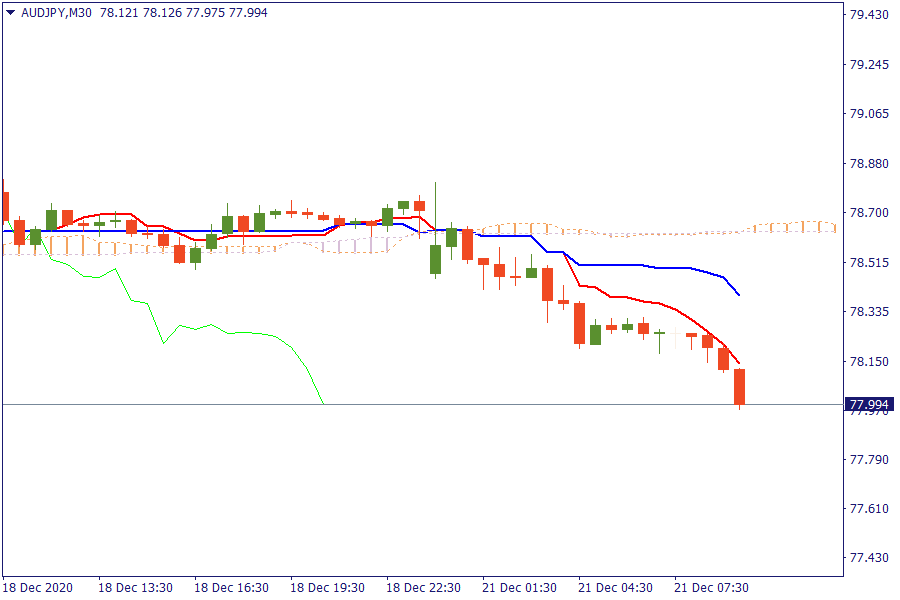Click the 21 Dec 07:30 time label
The image size is (900, 600).
(711, 587)
